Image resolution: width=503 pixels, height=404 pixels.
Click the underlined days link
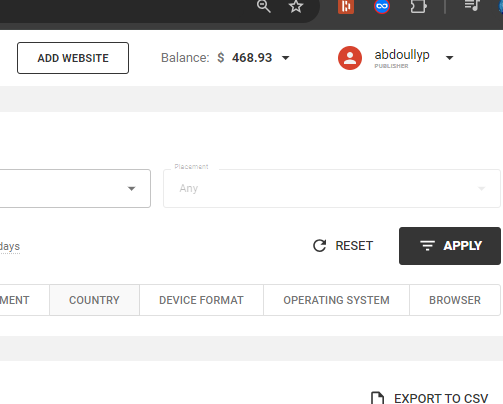pos(10,247)
